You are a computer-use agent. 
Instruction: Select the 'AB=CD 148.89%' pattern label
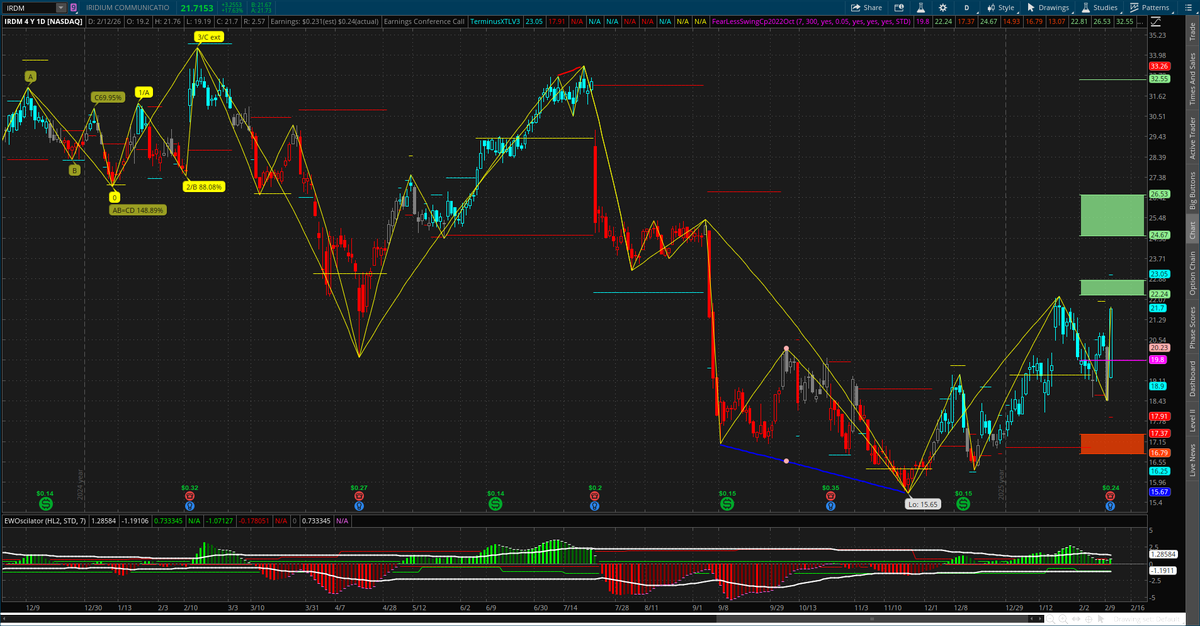coord(138,210)
